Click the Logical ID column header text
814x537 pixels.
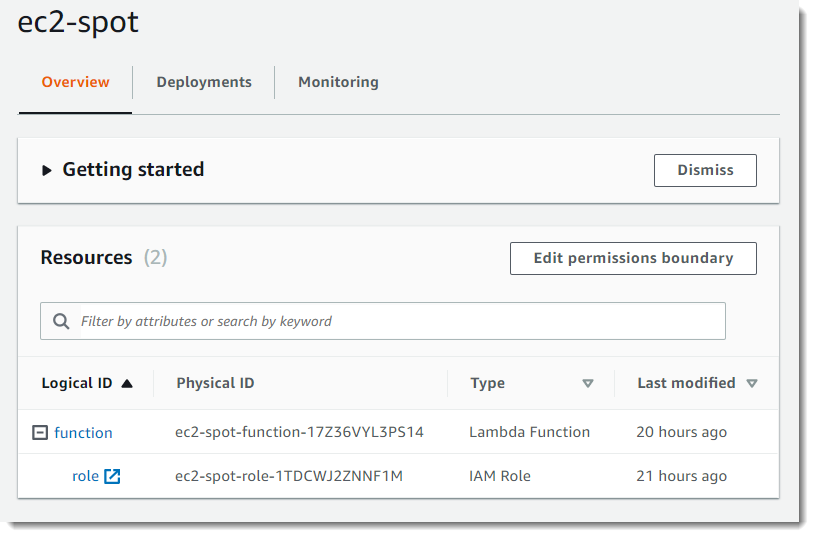[76, 383]
